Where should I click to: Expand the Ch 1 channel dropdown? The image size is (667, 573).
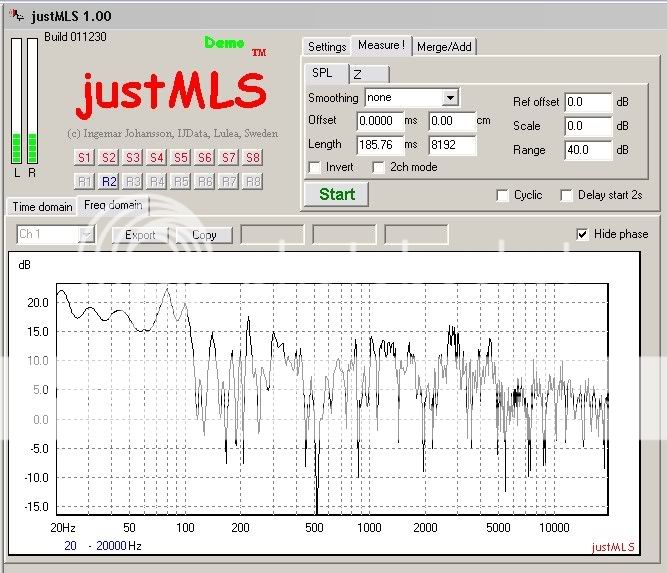87,235
